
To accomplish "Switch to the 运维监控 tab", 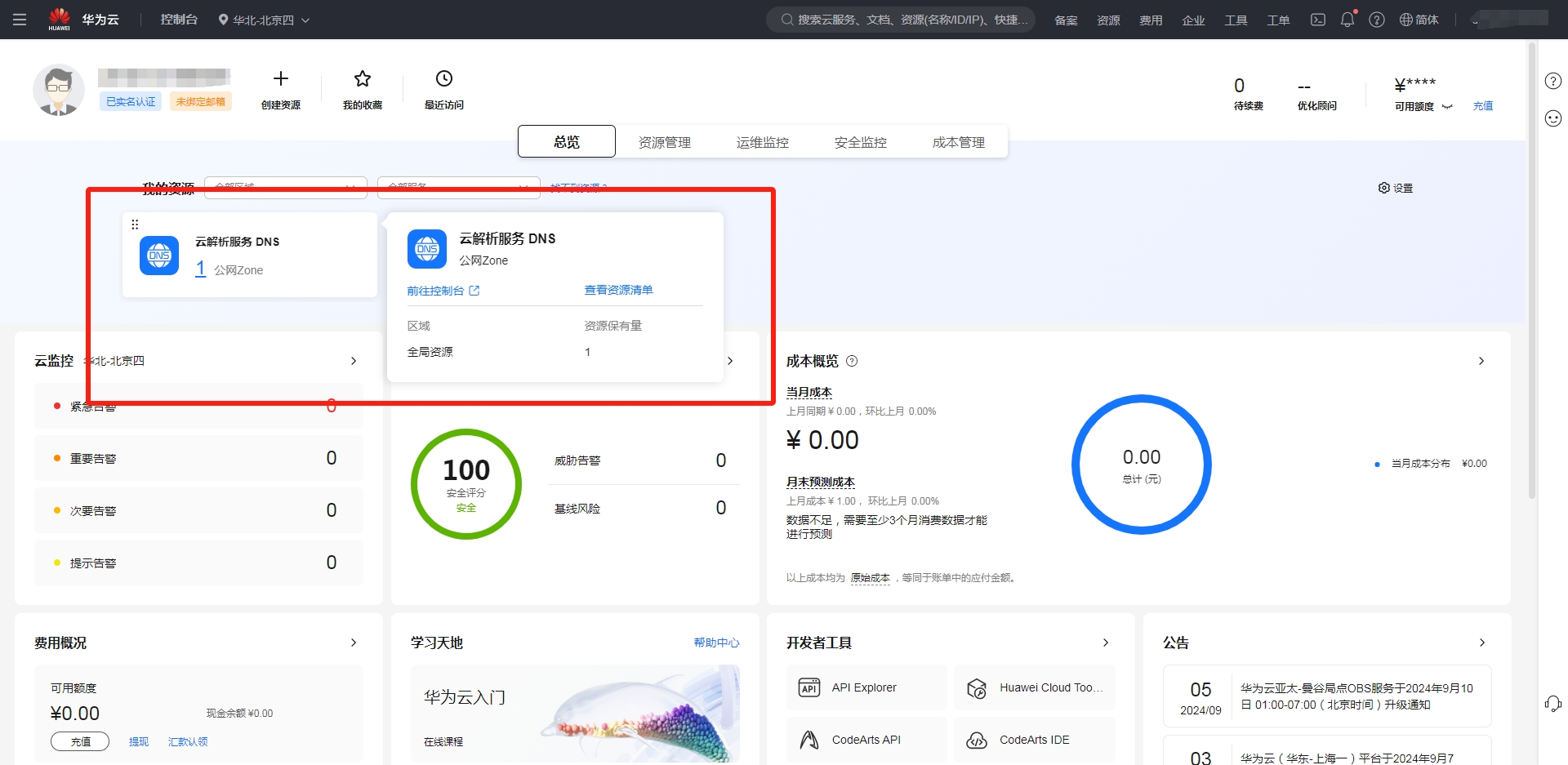I will pyautogui.click(x=763, y=142).
